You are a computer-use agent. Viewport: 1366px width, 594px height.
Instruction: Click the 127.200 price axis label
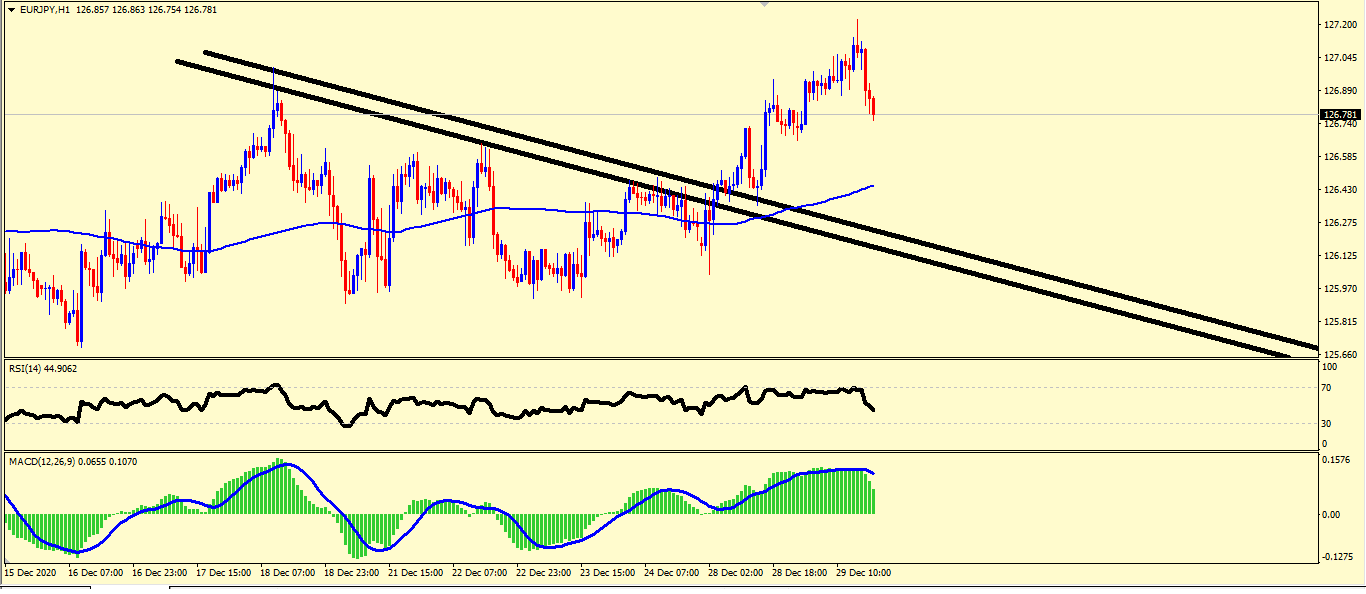1339,24
